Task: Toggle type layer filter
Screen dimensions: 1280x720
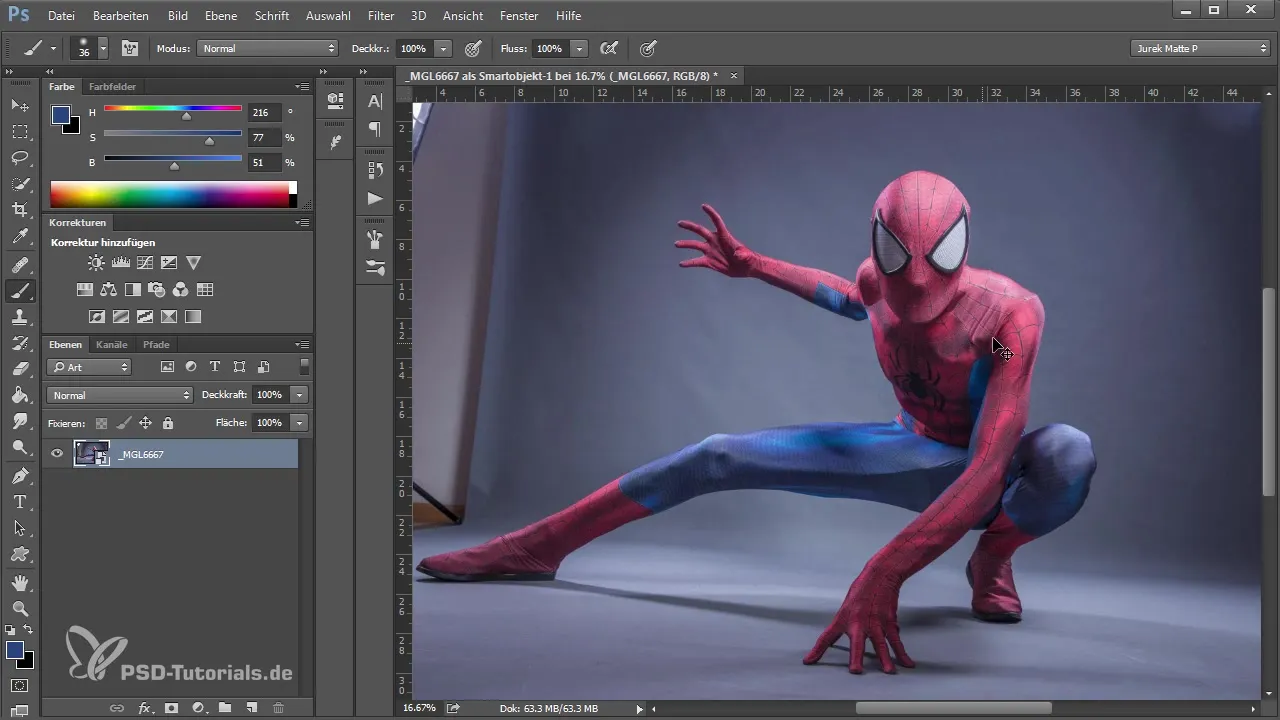Action: (x=215, y=367)
